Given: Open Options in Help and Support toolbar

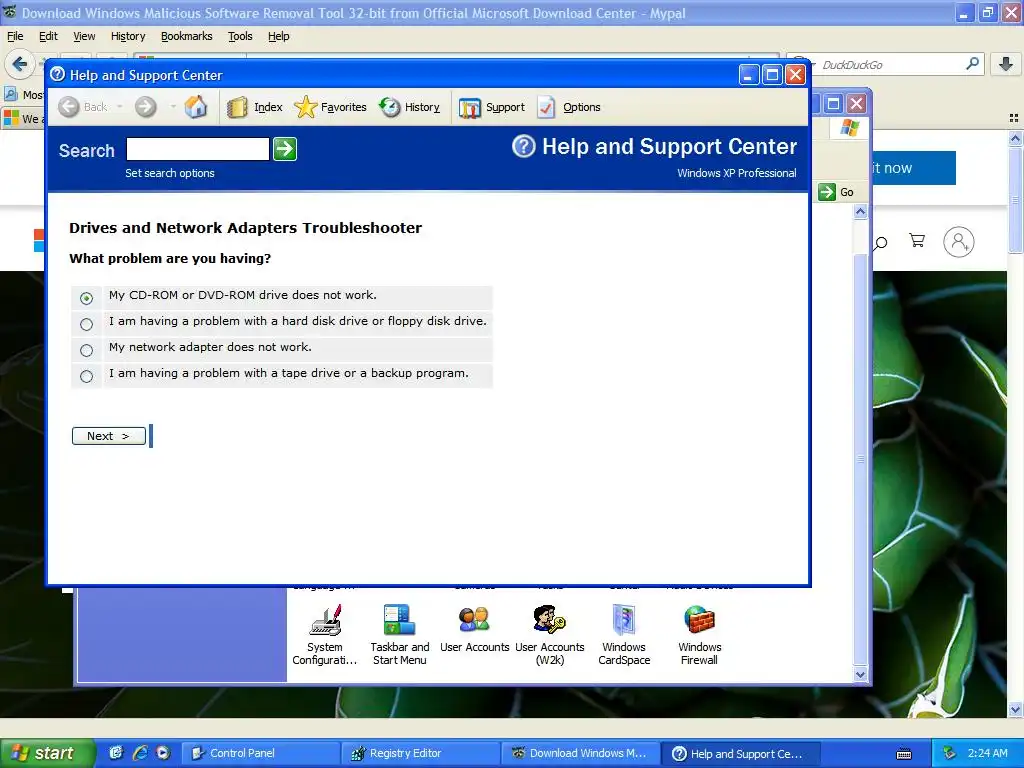Looking at the screenshot, I should tap(569, 107).
